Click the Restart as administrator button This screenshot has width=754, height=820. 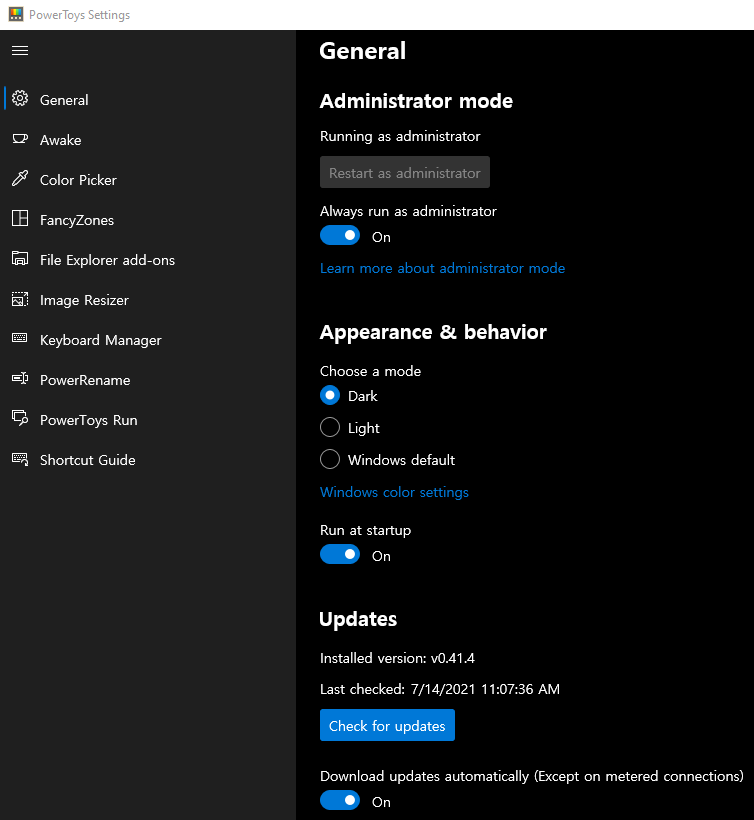coord(405,172)
